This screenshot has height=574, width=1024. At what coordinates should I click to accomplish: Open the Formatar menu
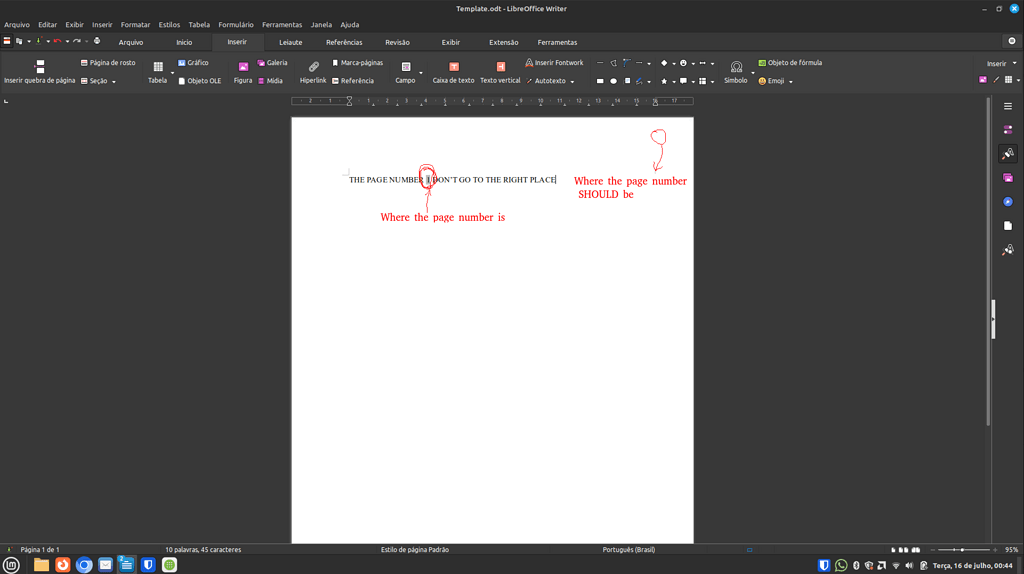(135, 25)
